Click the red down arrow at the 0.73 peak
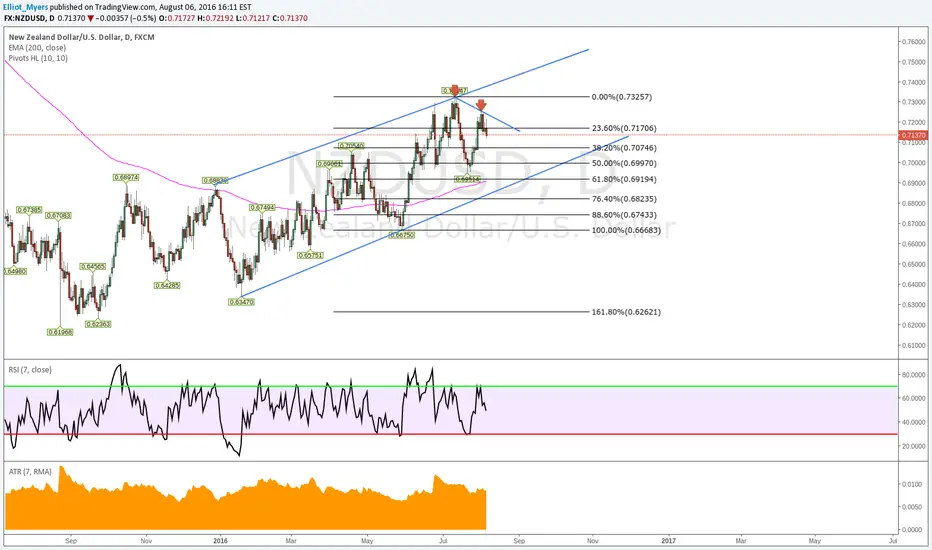Viewport: 932px width, 550px height. click(455, 90)
